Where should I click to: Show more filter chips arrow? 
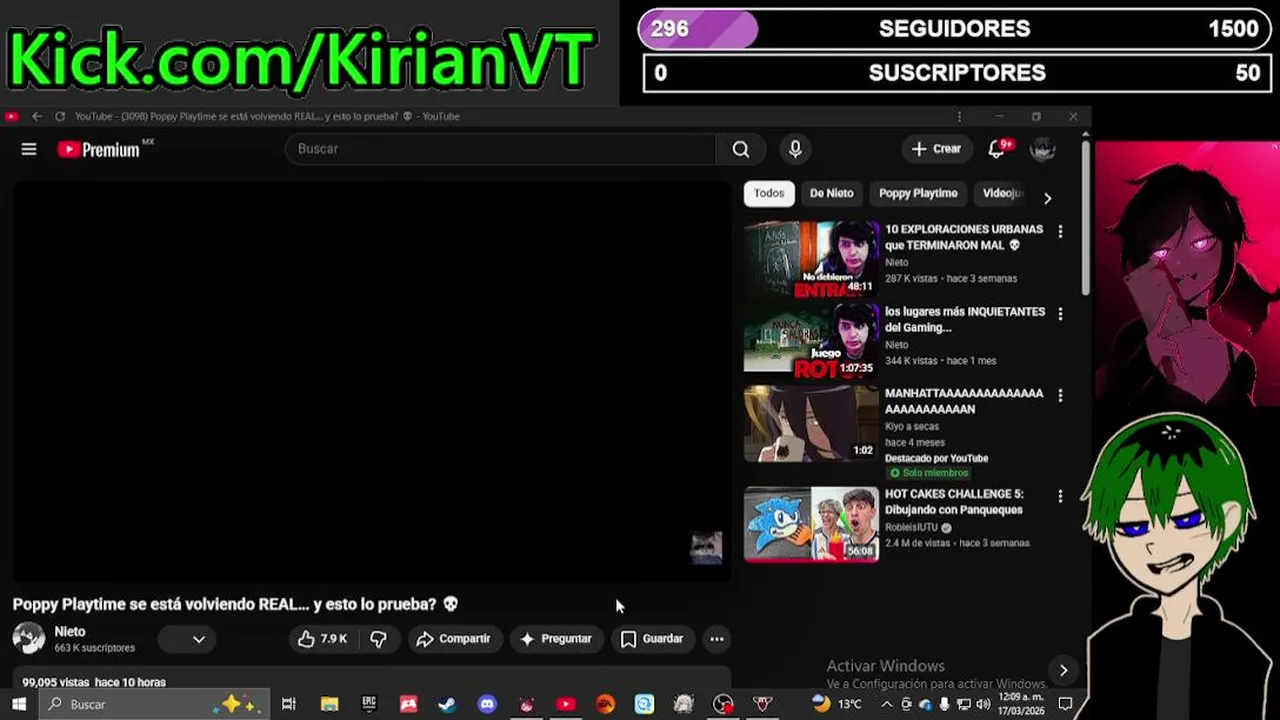click(x=1047, y=198)
